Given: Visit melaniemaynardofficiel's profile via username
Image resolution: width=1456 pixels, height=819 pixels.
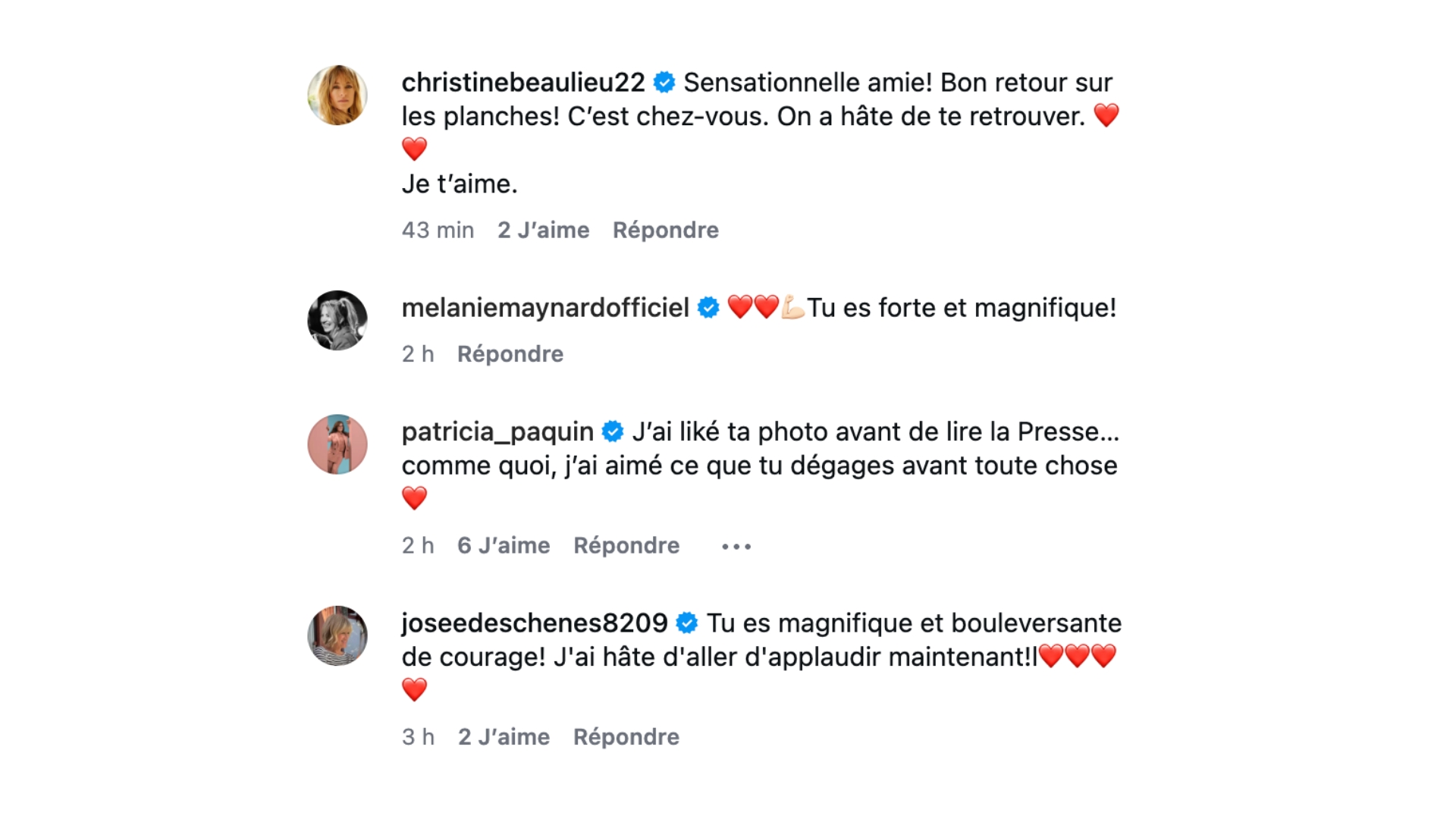Looking at the screenshot, I should click(x=545, y=308).
